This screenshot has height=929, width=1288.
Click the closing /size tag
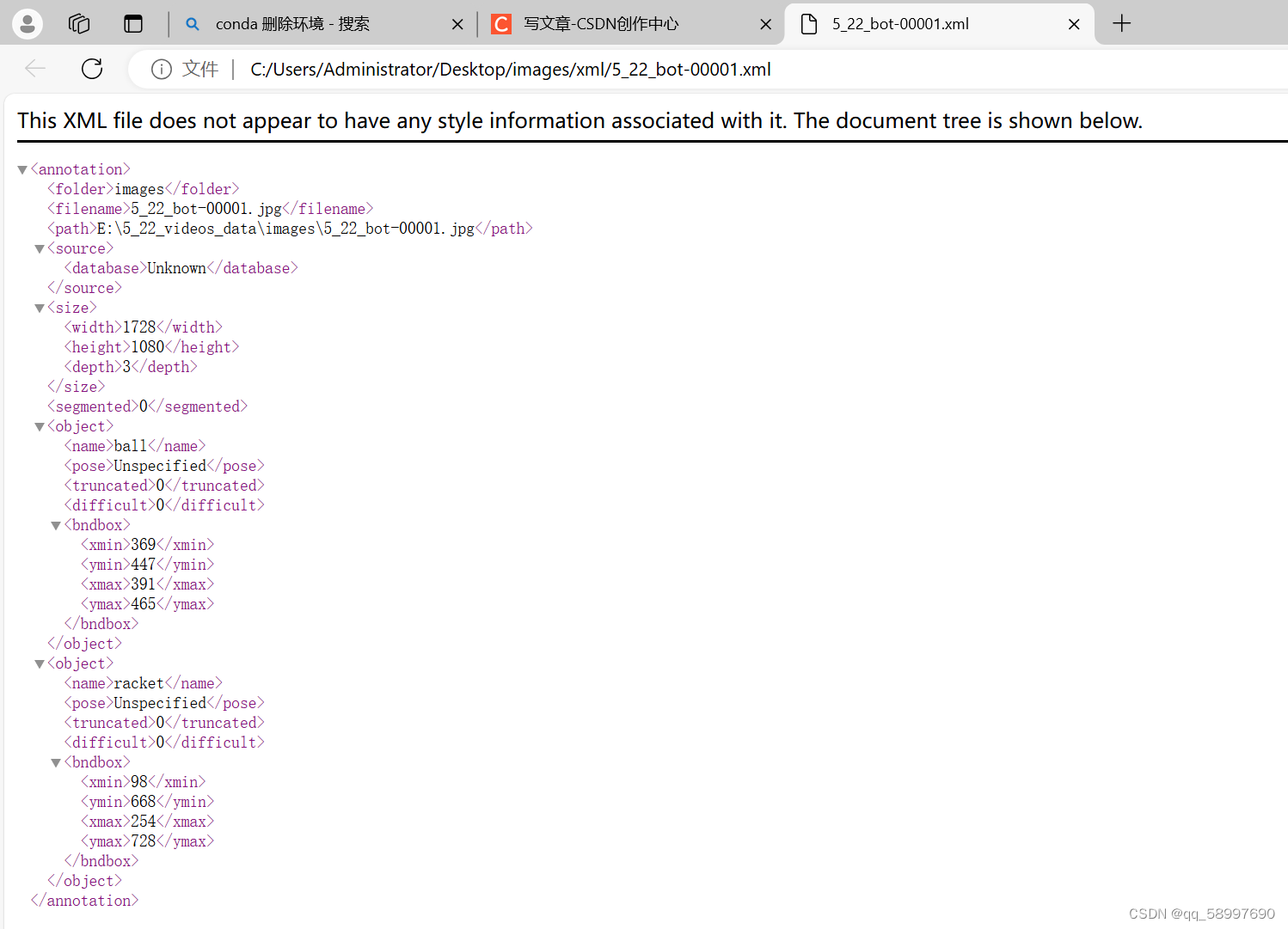[x=77, y=387]
